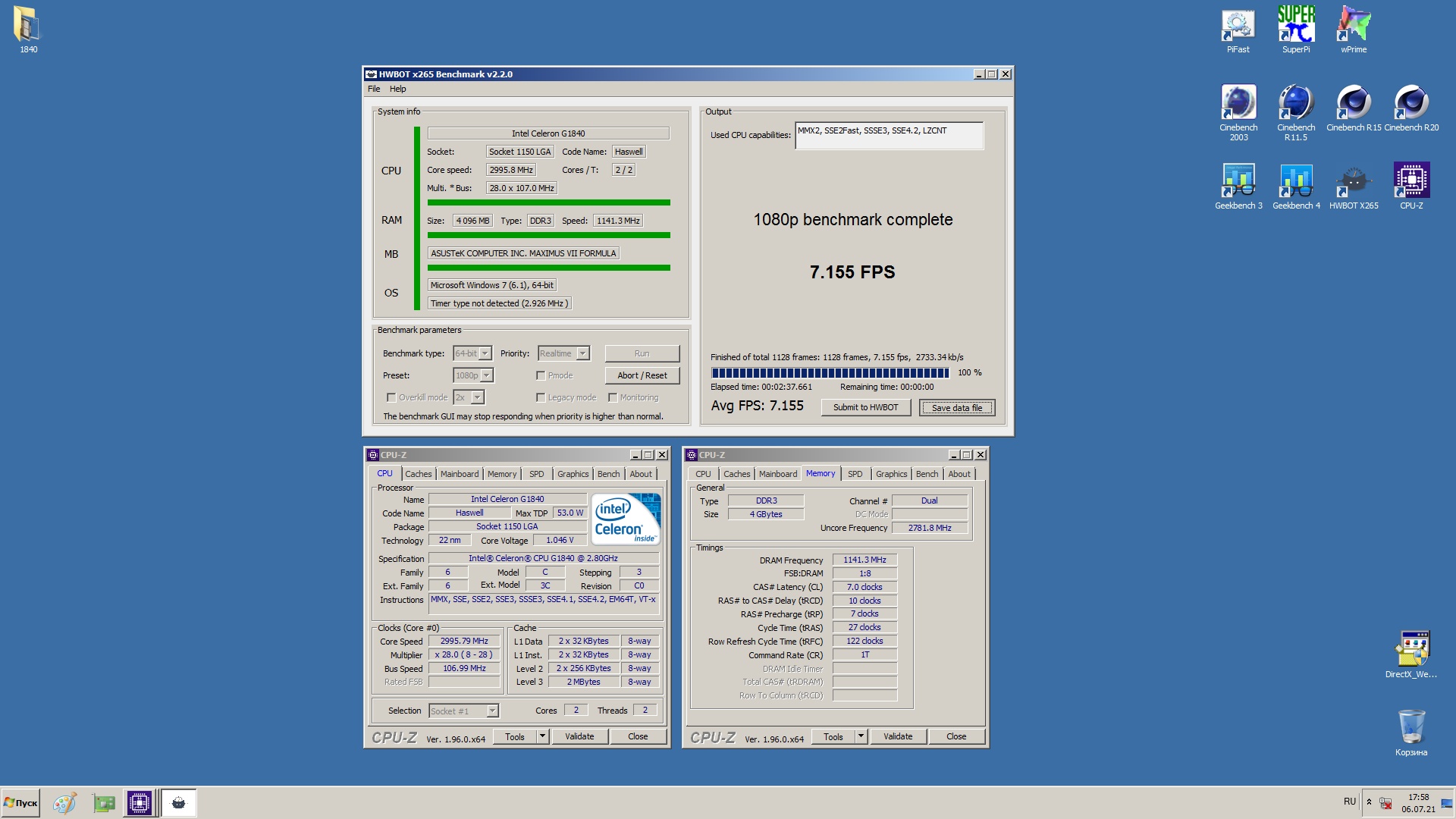
Task: Switch to CPU tab in right CPU-Z
Action: point(703,474)
